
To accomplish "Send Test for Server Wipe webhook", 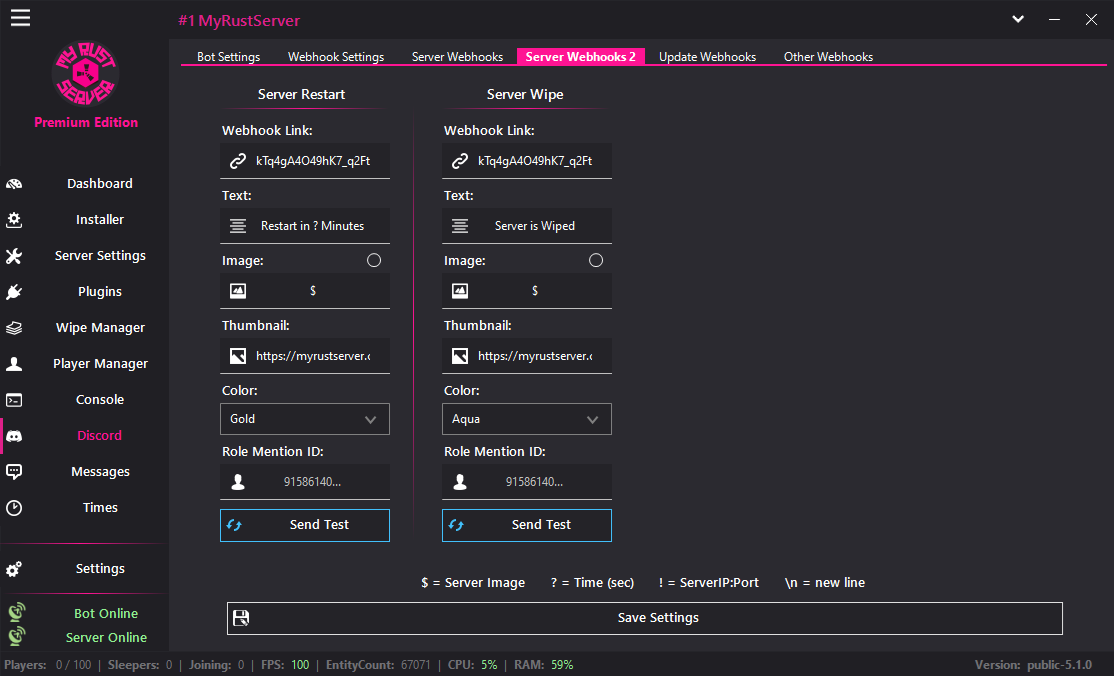I will (x=526, y=525).
